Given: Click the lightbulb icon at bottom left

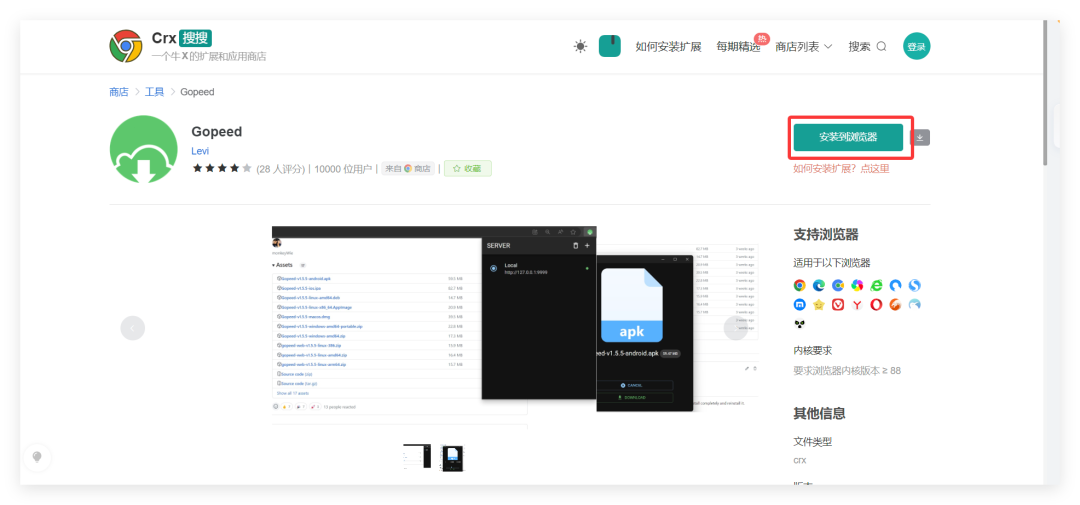Looking at the screenshot, I should 37,457.
